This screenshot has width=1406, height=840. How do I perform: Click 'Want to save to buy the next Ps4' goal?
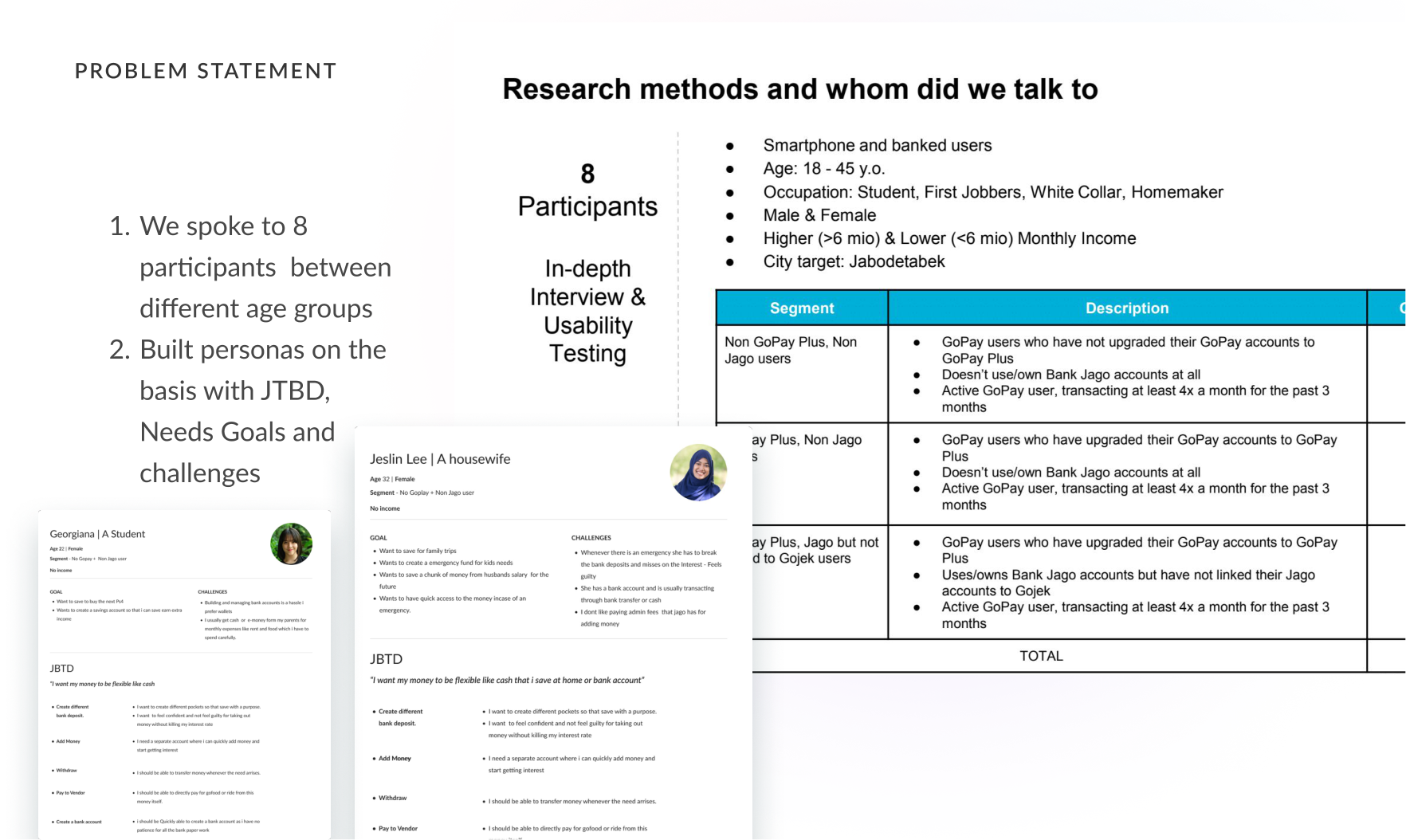[x=90, y=602]
